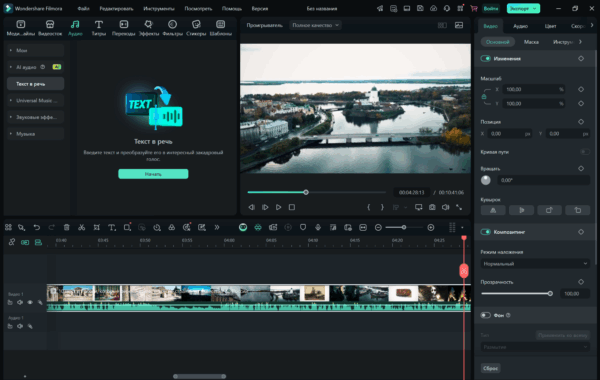Click the marker shield icon in timeline toolbar

coord(303,227)
